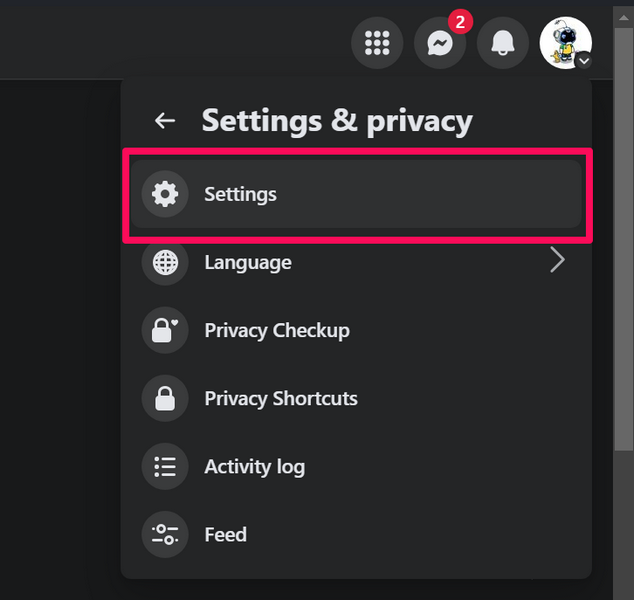Click the Privacy Checkup lock-heart icon

click(x=165, y=330)
